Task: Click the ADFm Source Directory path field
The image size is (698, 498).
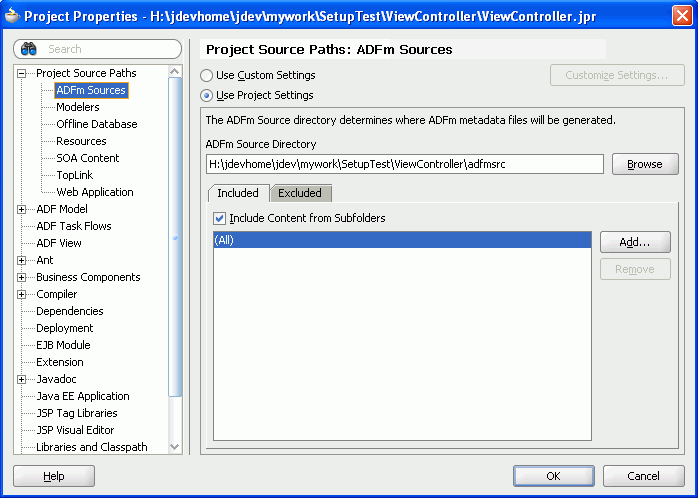Action: (x=405, y=164)
